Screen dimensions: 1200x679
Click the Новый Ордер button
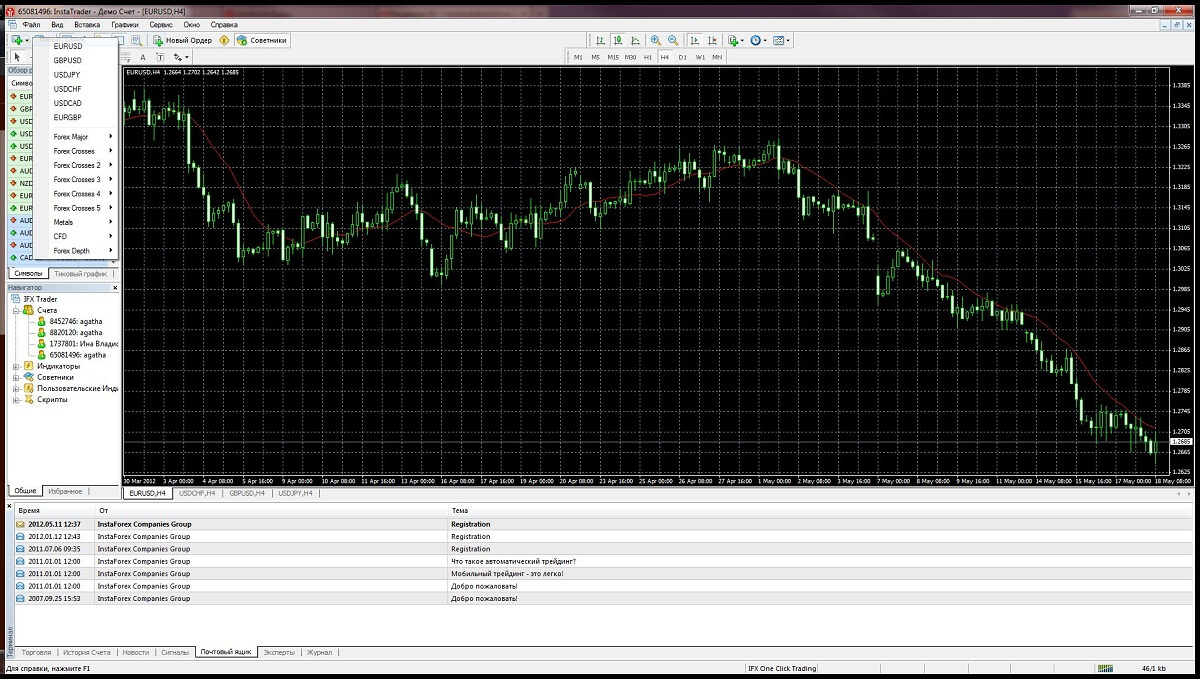tap(181, 41)
